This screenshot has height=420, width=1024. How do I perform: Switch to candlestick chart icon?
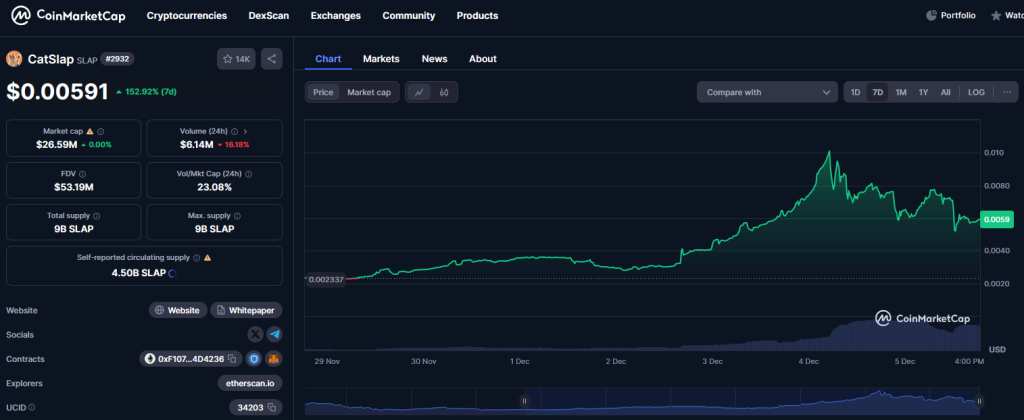(444, 92)
